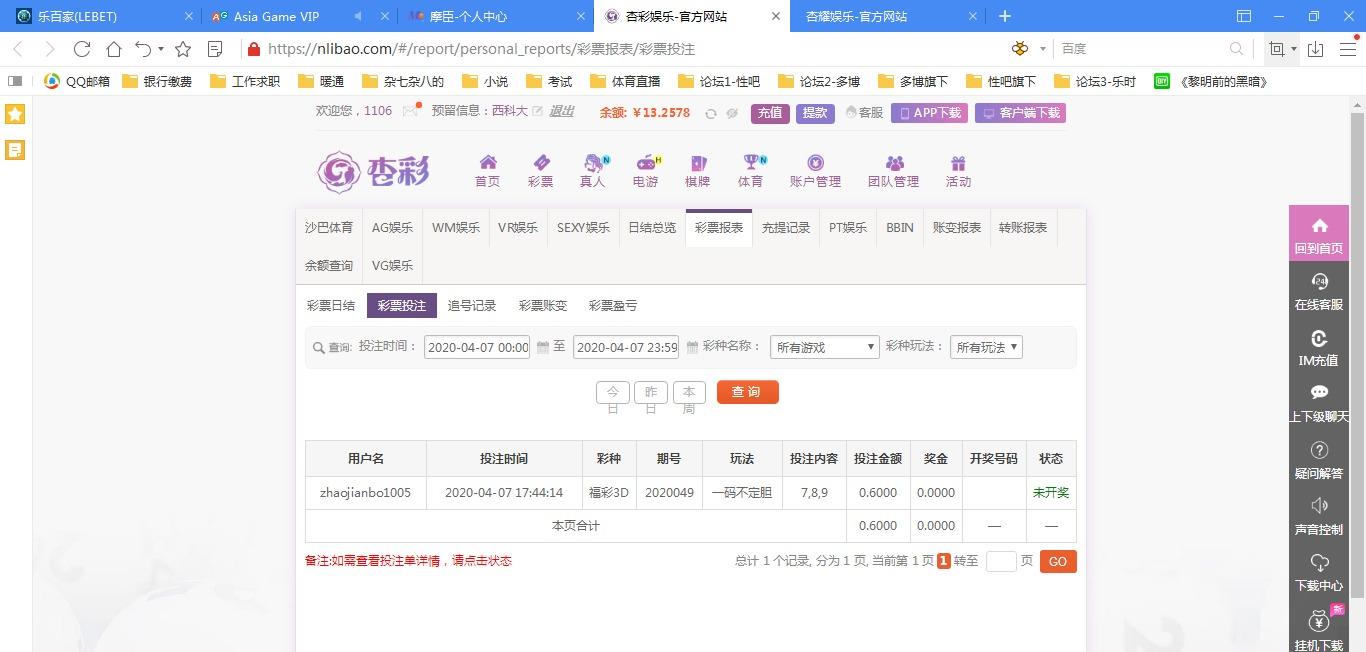Screen dimensions: 1366x652
Task: Open 声音控制 sound control
Action: [x=1318, y=517]
